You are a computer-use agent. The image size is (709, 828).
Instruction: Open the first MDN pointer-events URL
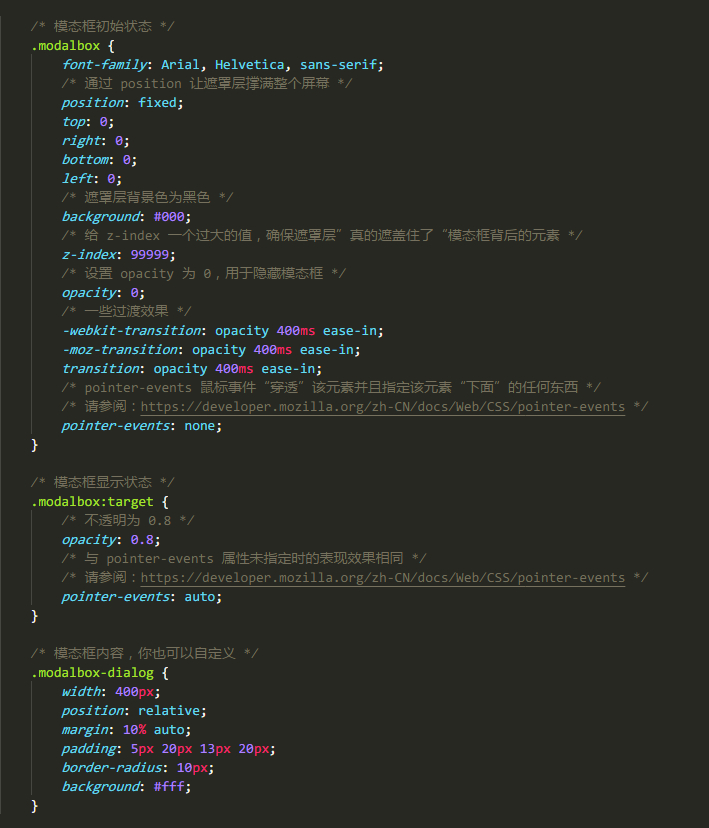pyautogui.click(x=383, y=407)
